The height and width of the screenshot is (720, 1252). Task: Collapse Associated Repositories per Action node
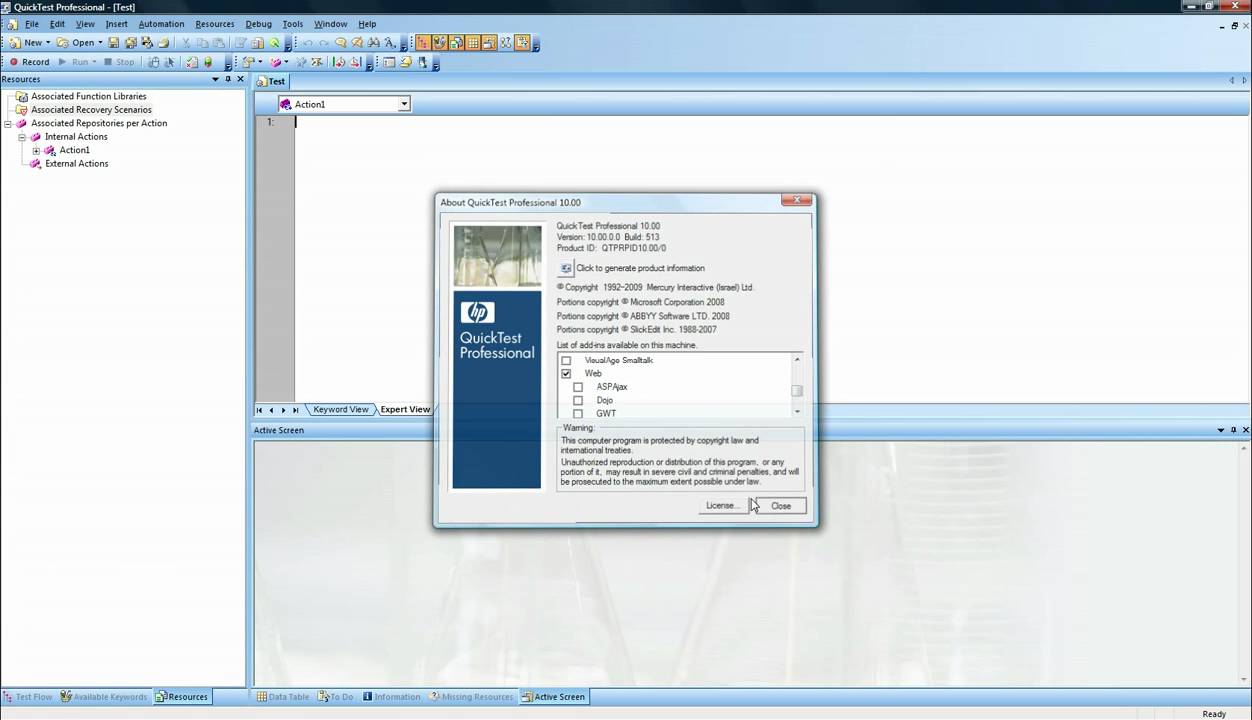pos(8,124)
